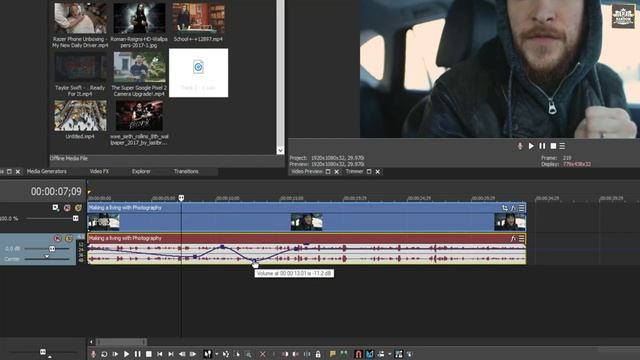This screenshot has height=360, width=640.
Task: Solo the audio track
Action: pyautogui.click(x=69, y=238)
